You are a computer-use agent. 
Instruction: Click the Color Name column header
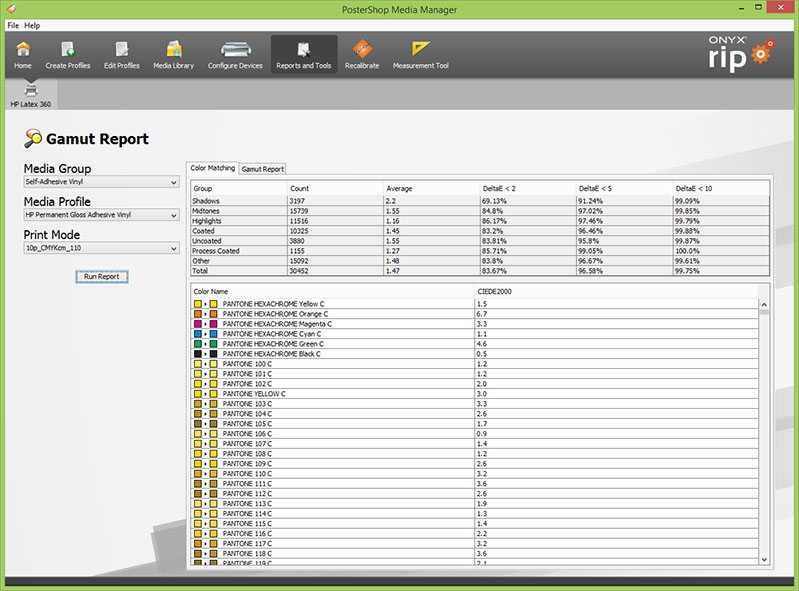click(332, 291)
